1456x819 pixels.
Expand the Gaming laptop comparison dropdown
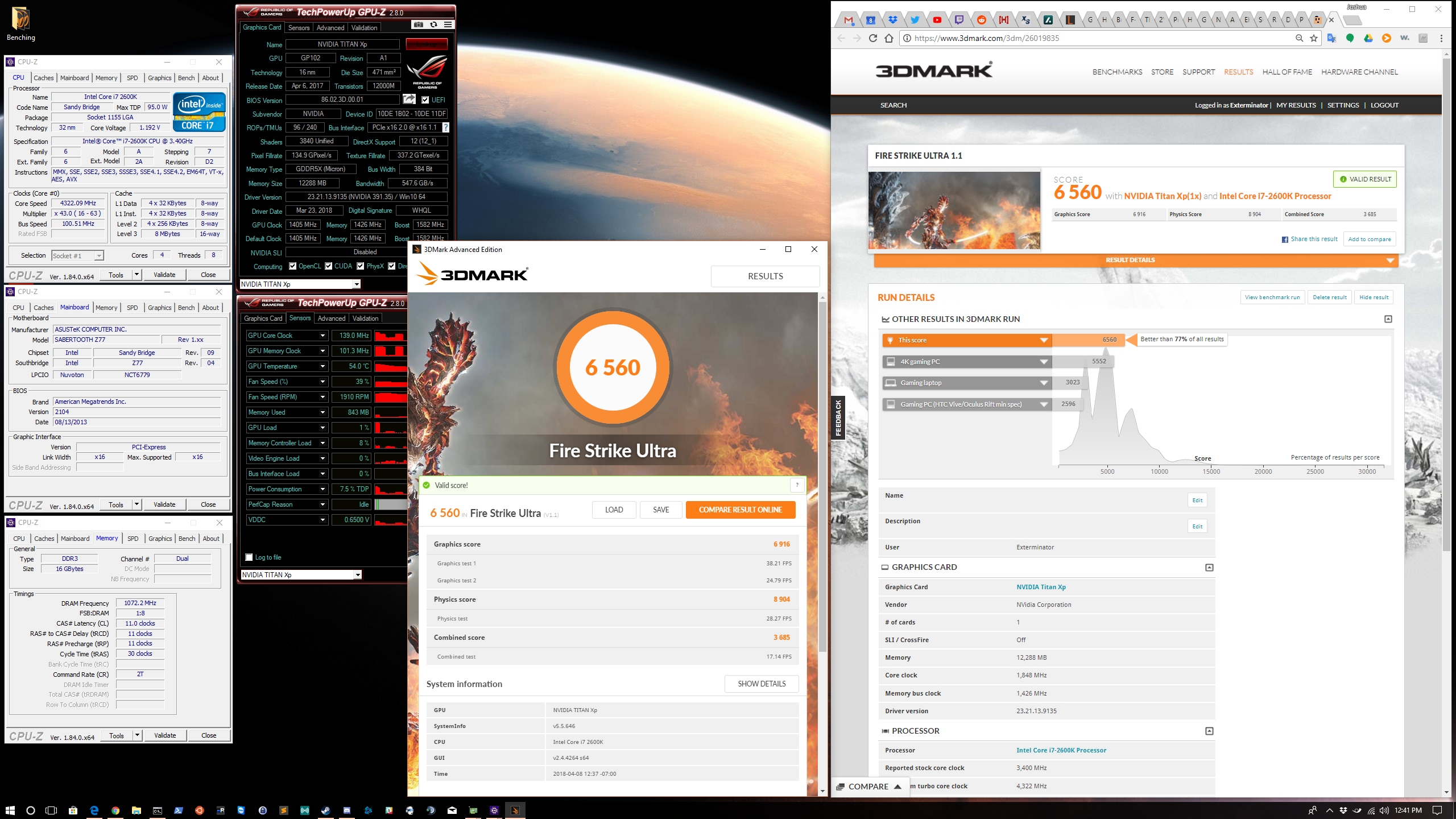click(x=1044, y=383)
